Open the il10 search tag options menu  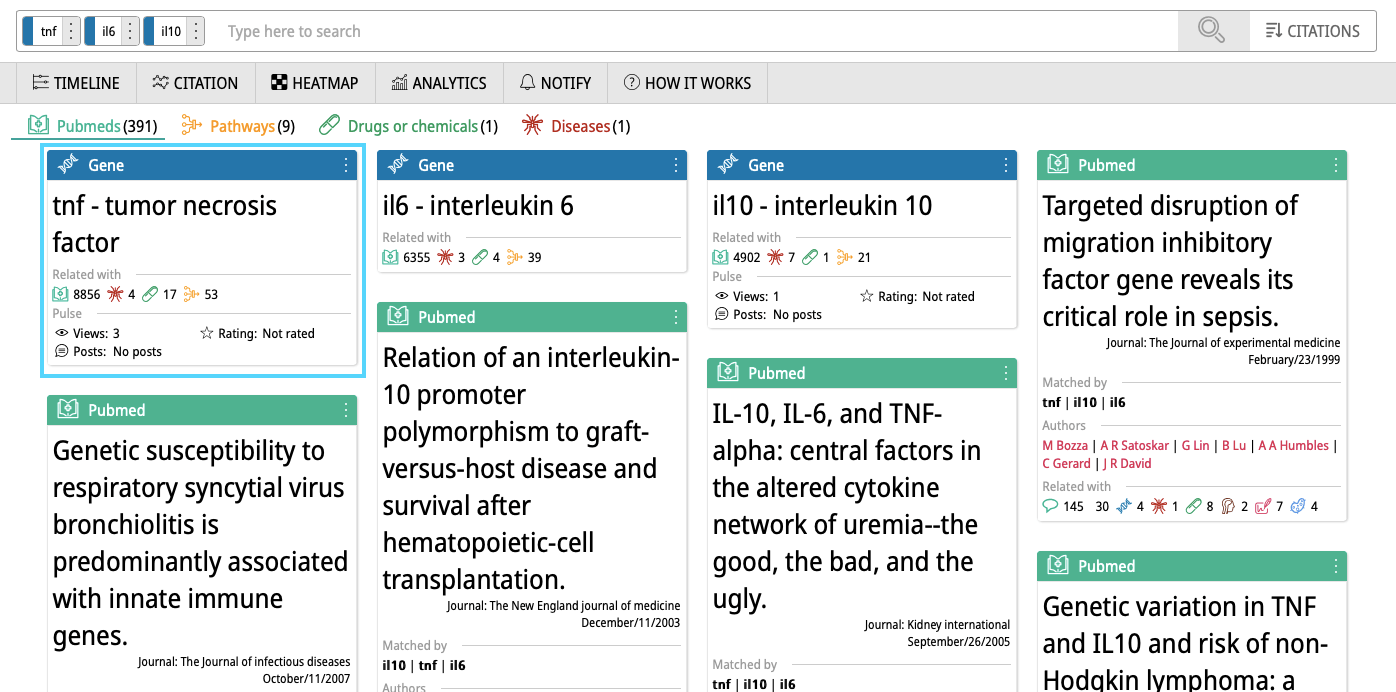(x=196, y=31)
